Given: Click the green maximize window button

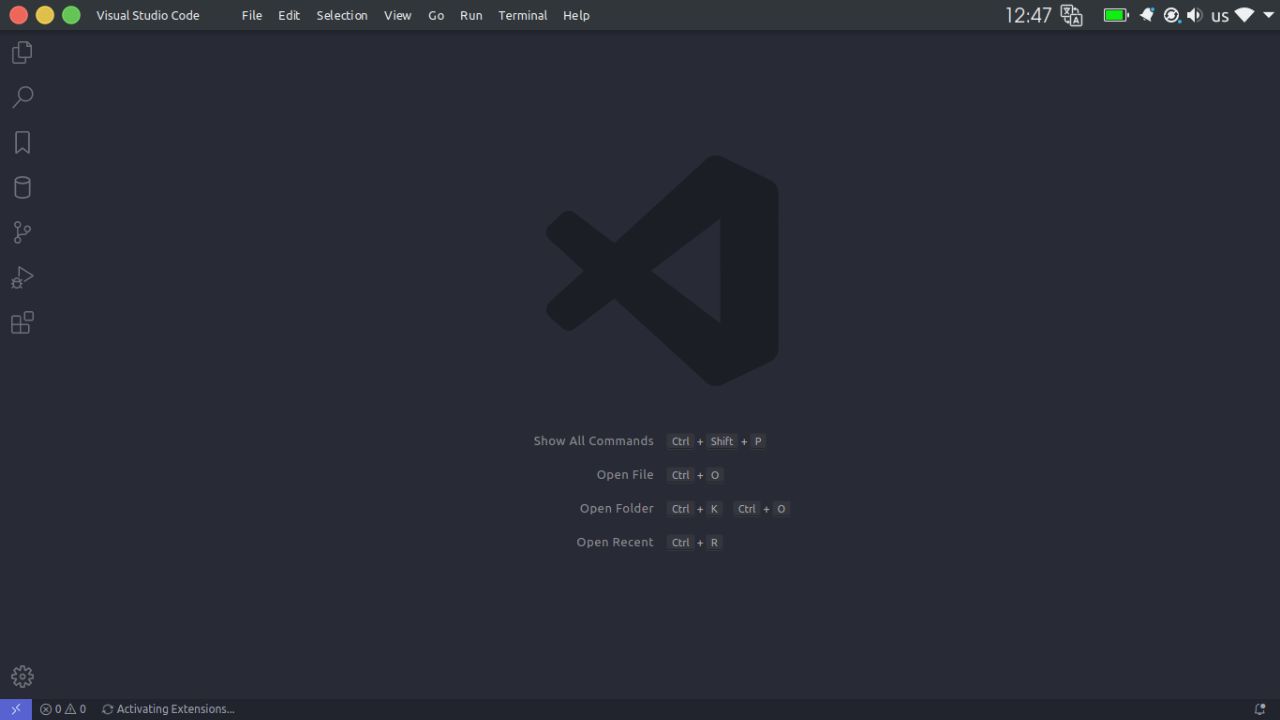Looking at the screenshot, I should tap(71, 15).
